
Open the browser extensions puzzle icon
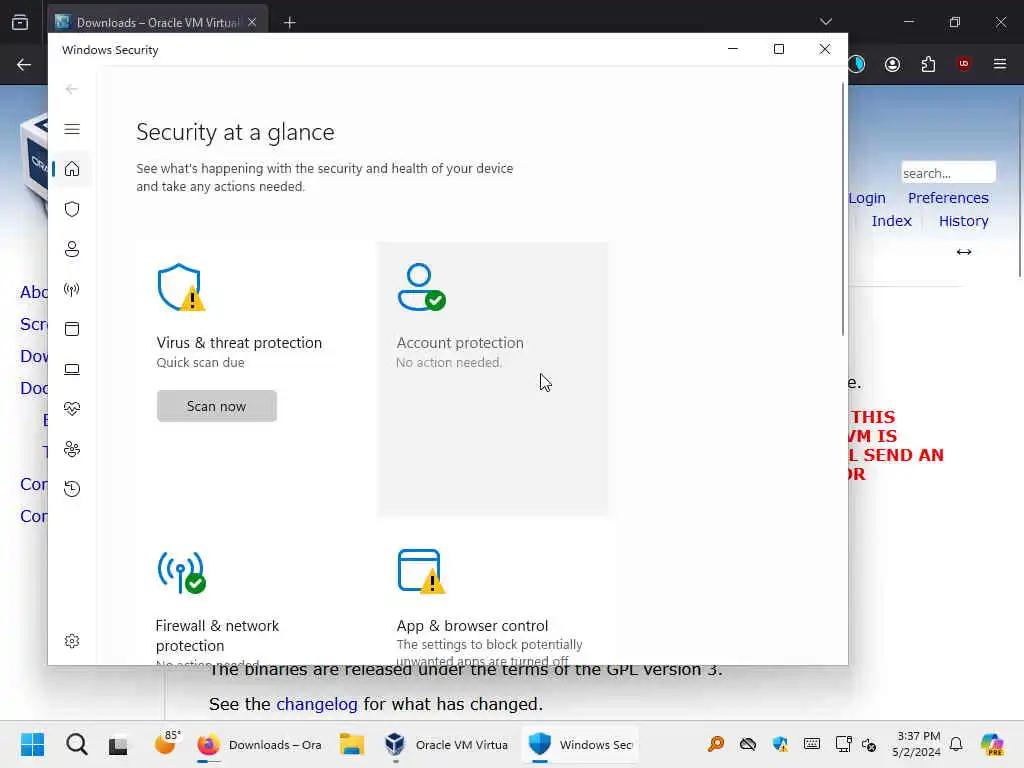pos(928,64)
